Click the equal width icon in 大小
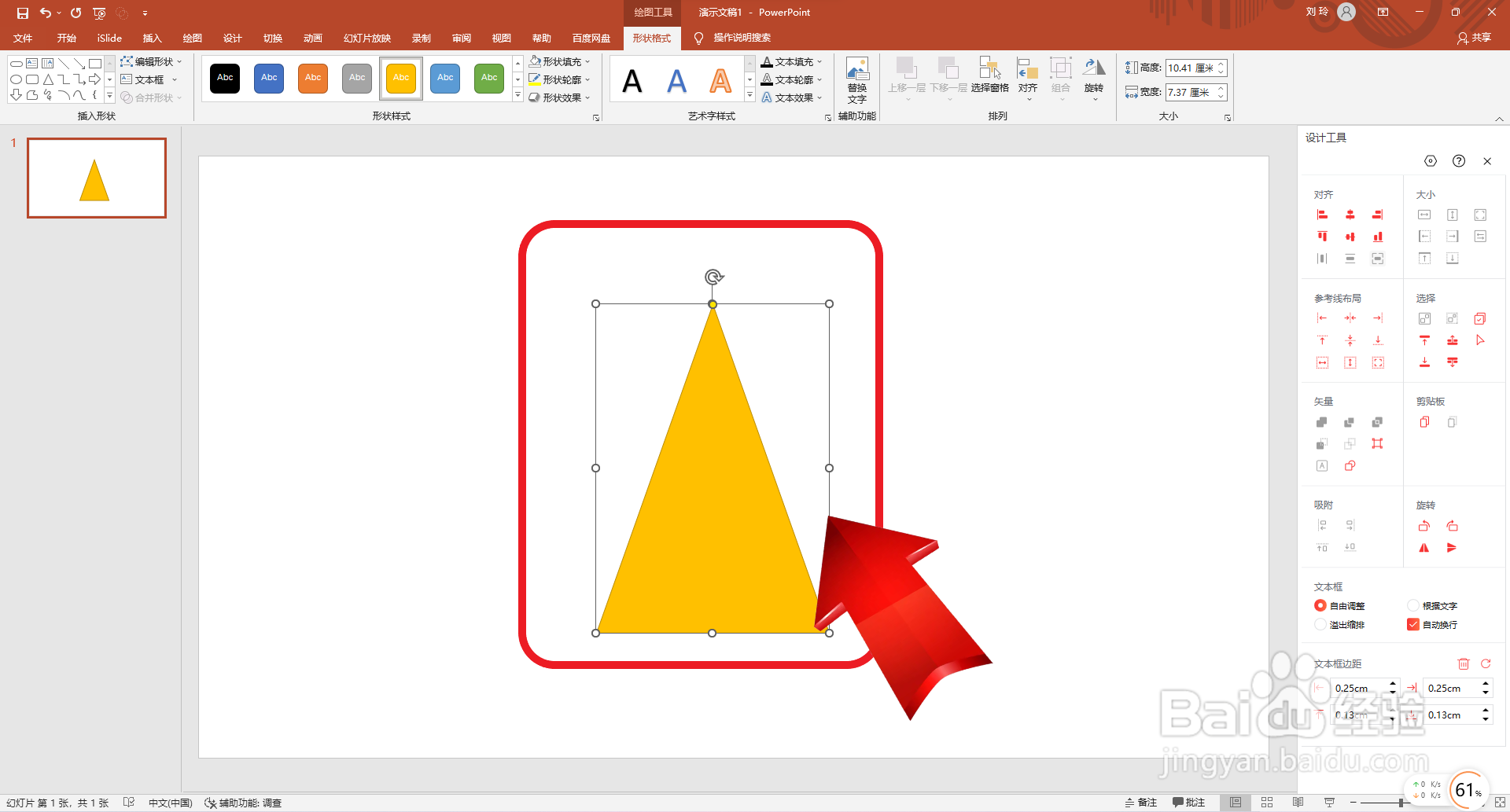The image size is (1510, 812). pyautogui.click(x=1424, y=215)
